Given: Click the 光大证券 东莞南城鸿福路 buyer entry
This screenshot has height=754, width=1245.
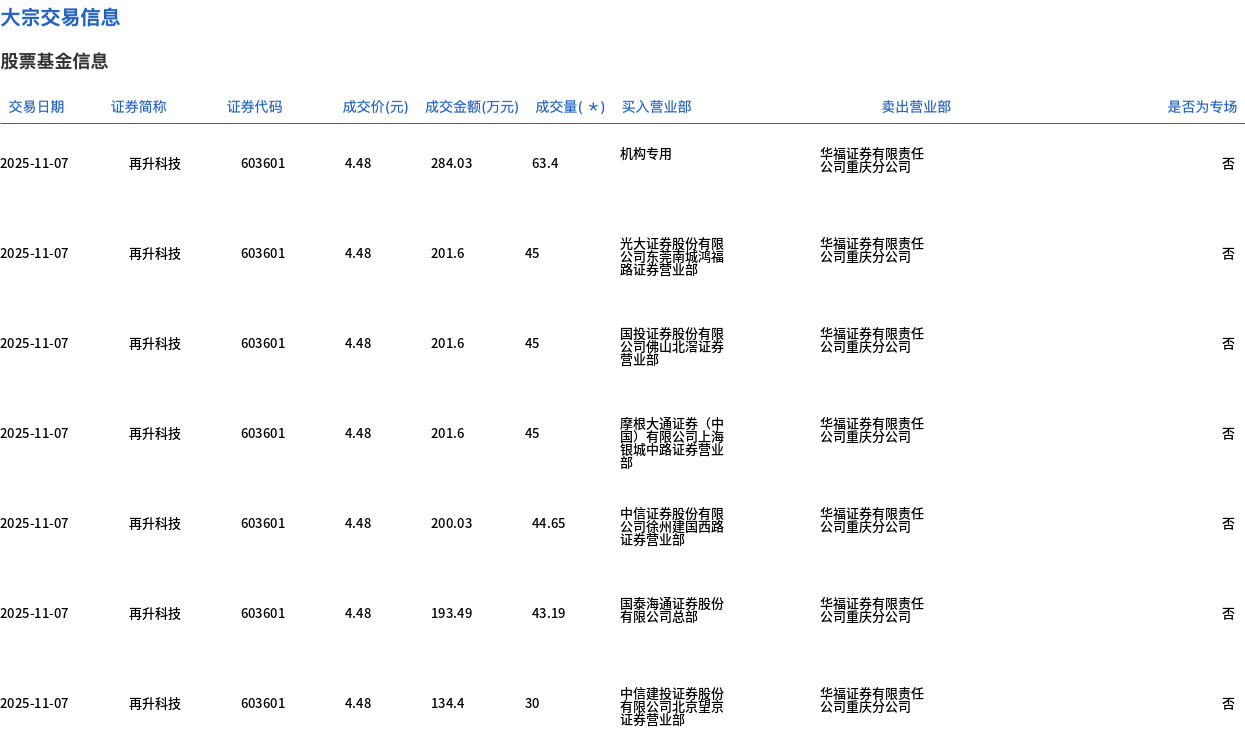Looking at the screenshot, I should tap(672, 257).
